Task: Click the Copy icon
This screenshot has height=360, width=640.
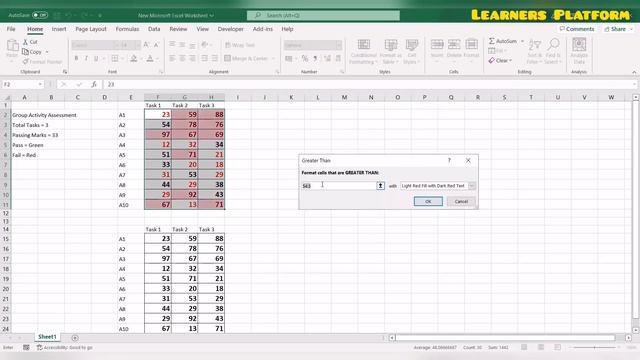Action: 25,52
